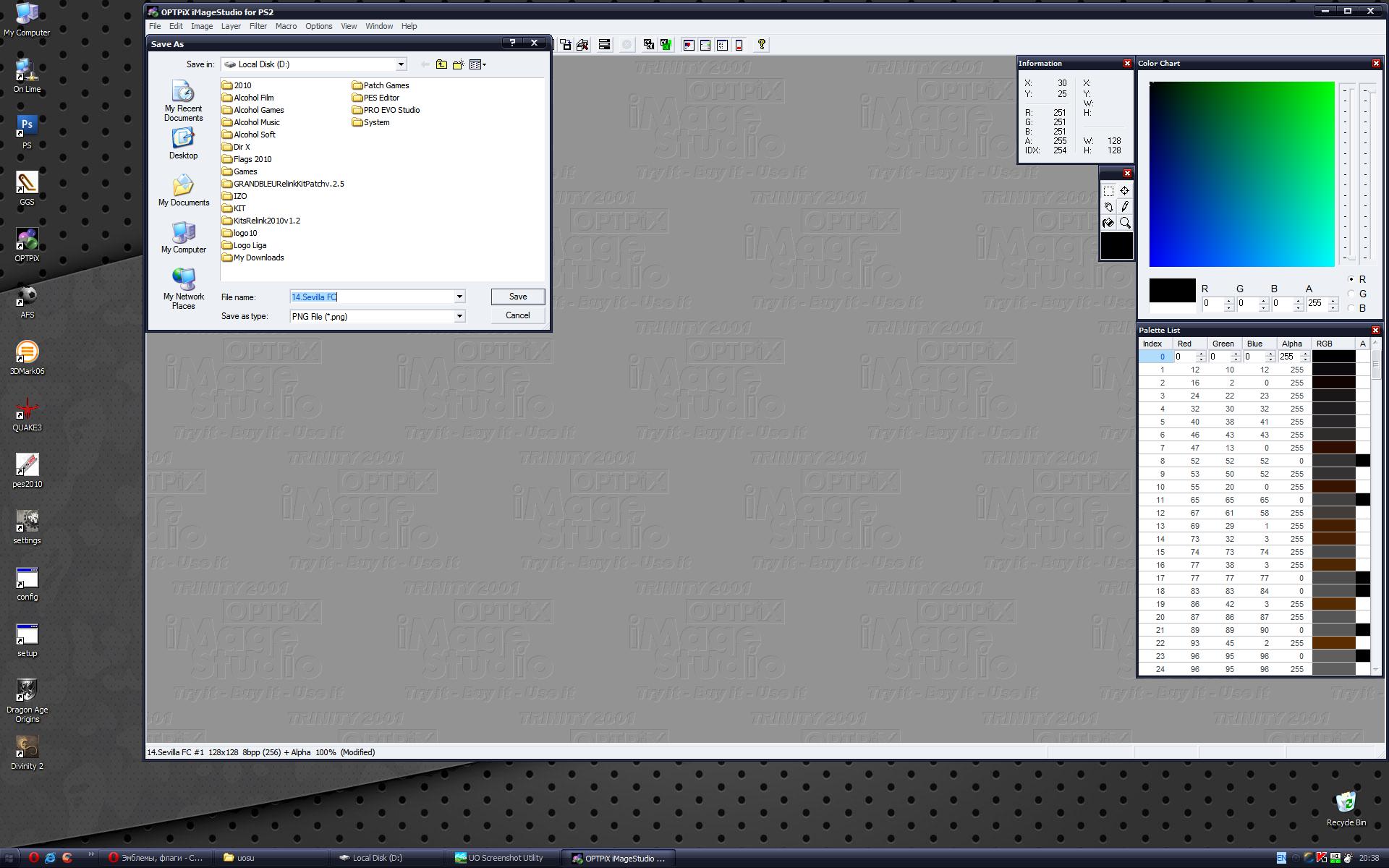Go to Desktop in Save As places bar
Image resolution: width=1389 pixels, height=868 pixels.
click(183, 144)
